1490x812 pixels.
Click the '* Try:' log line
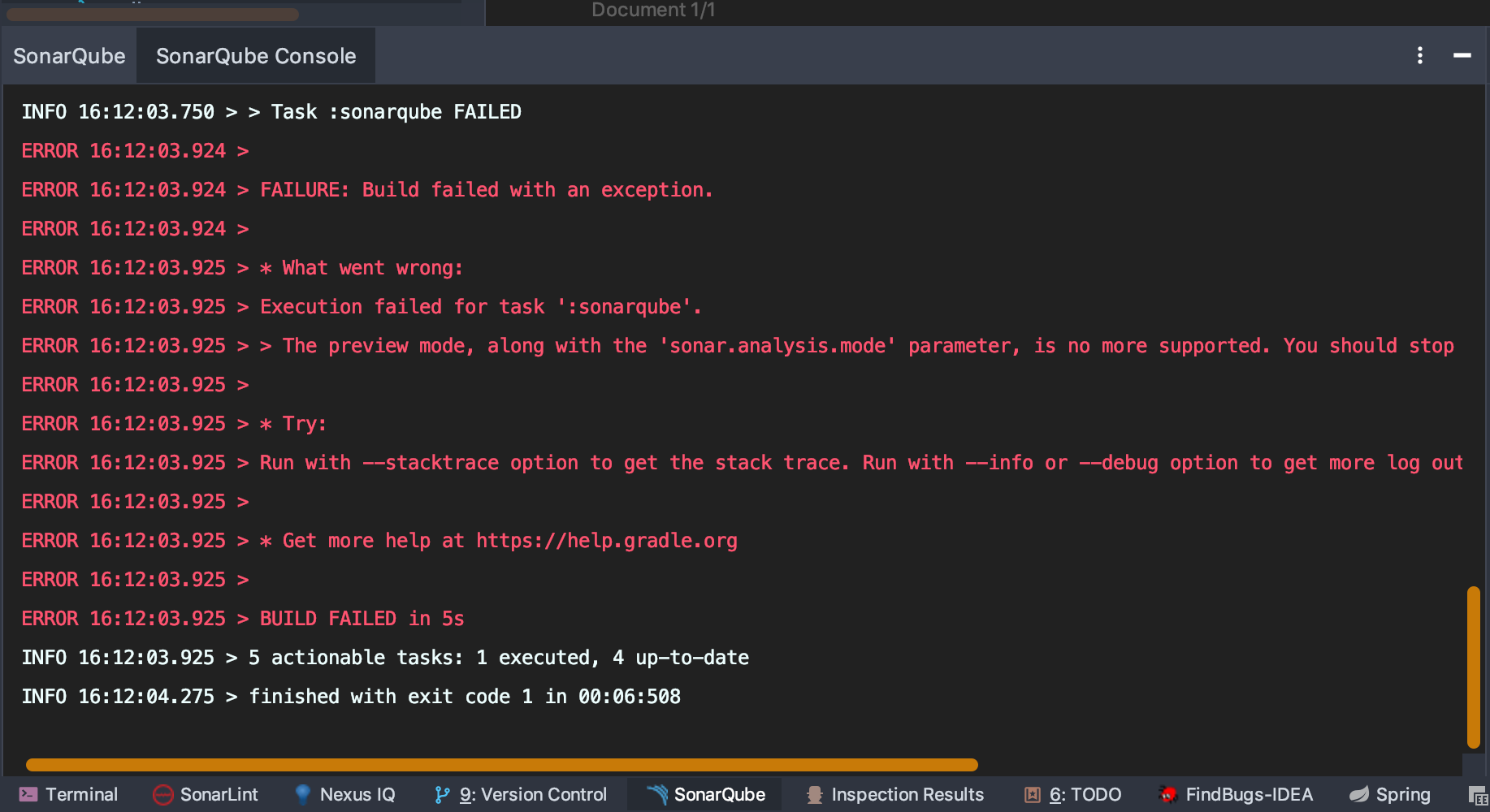[x=174, y=424]
